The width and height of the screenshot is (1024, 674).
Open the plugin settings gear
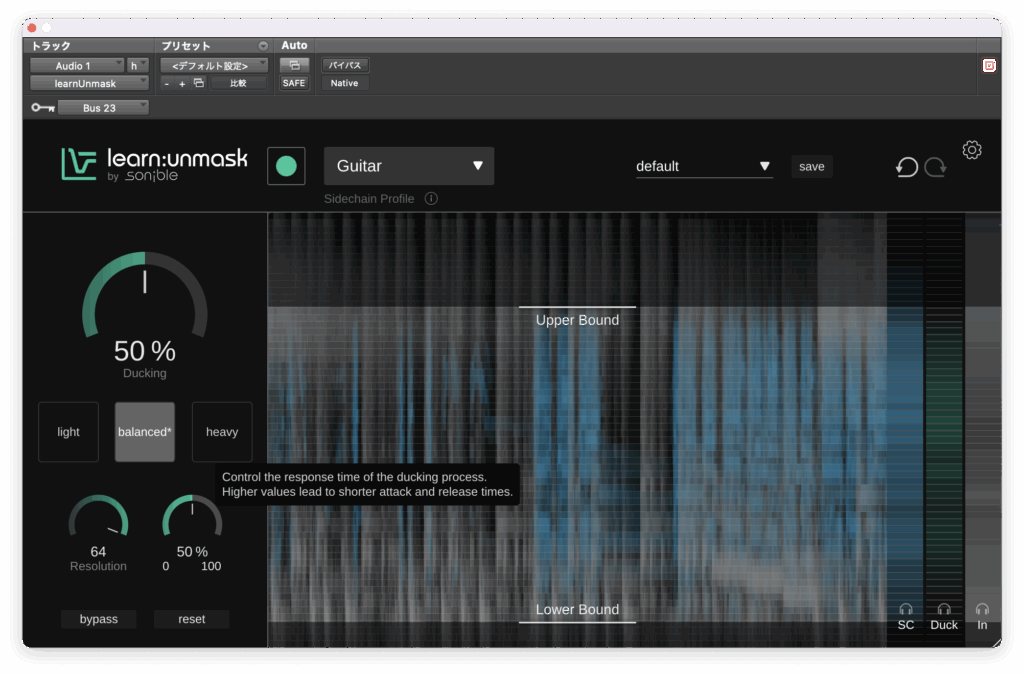click(x=972, y=150)
